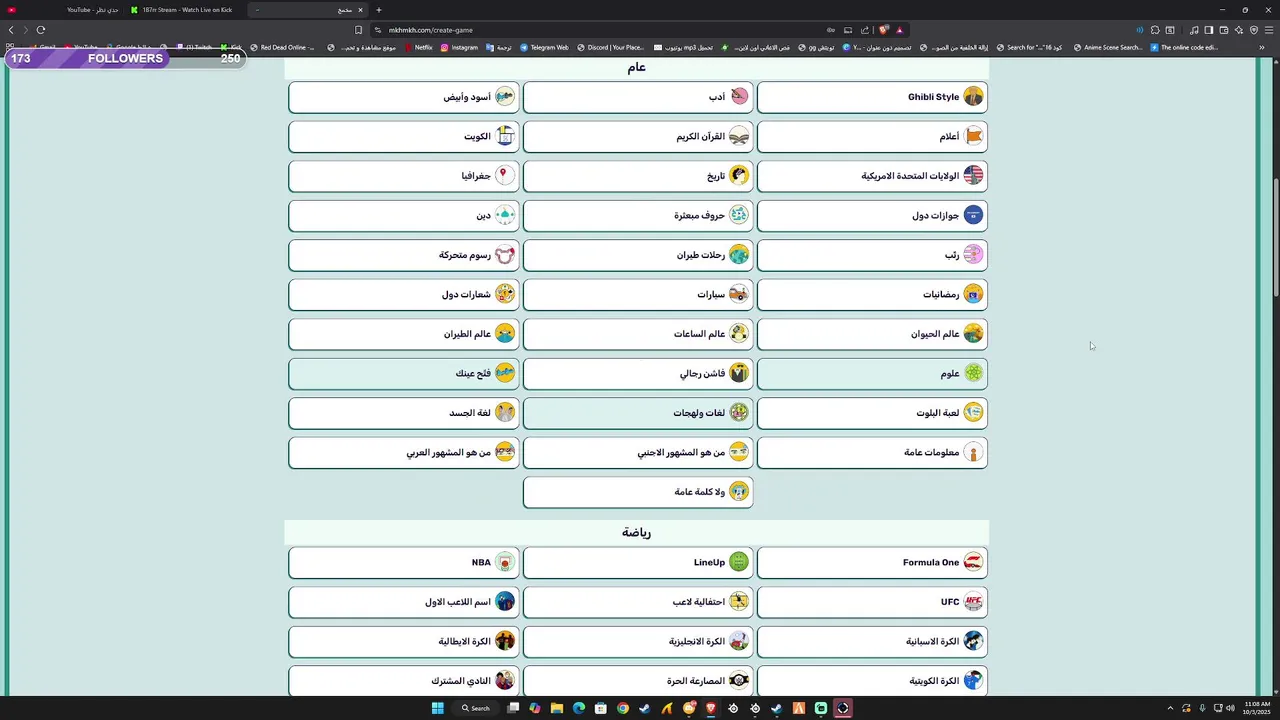Select the حروف مبعثرة category
Viewport: 1280px width, 720px height.
(638, 215)
